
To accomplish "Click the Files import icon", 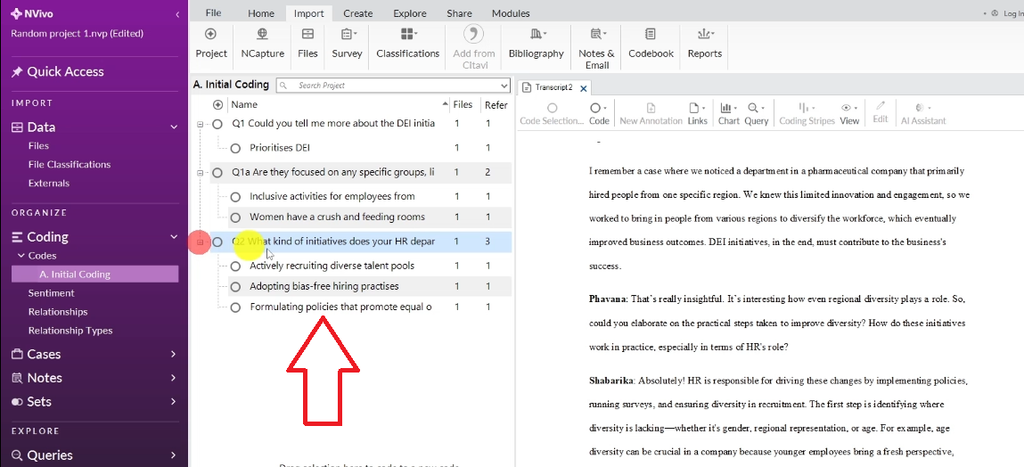I will click(307, 34).
